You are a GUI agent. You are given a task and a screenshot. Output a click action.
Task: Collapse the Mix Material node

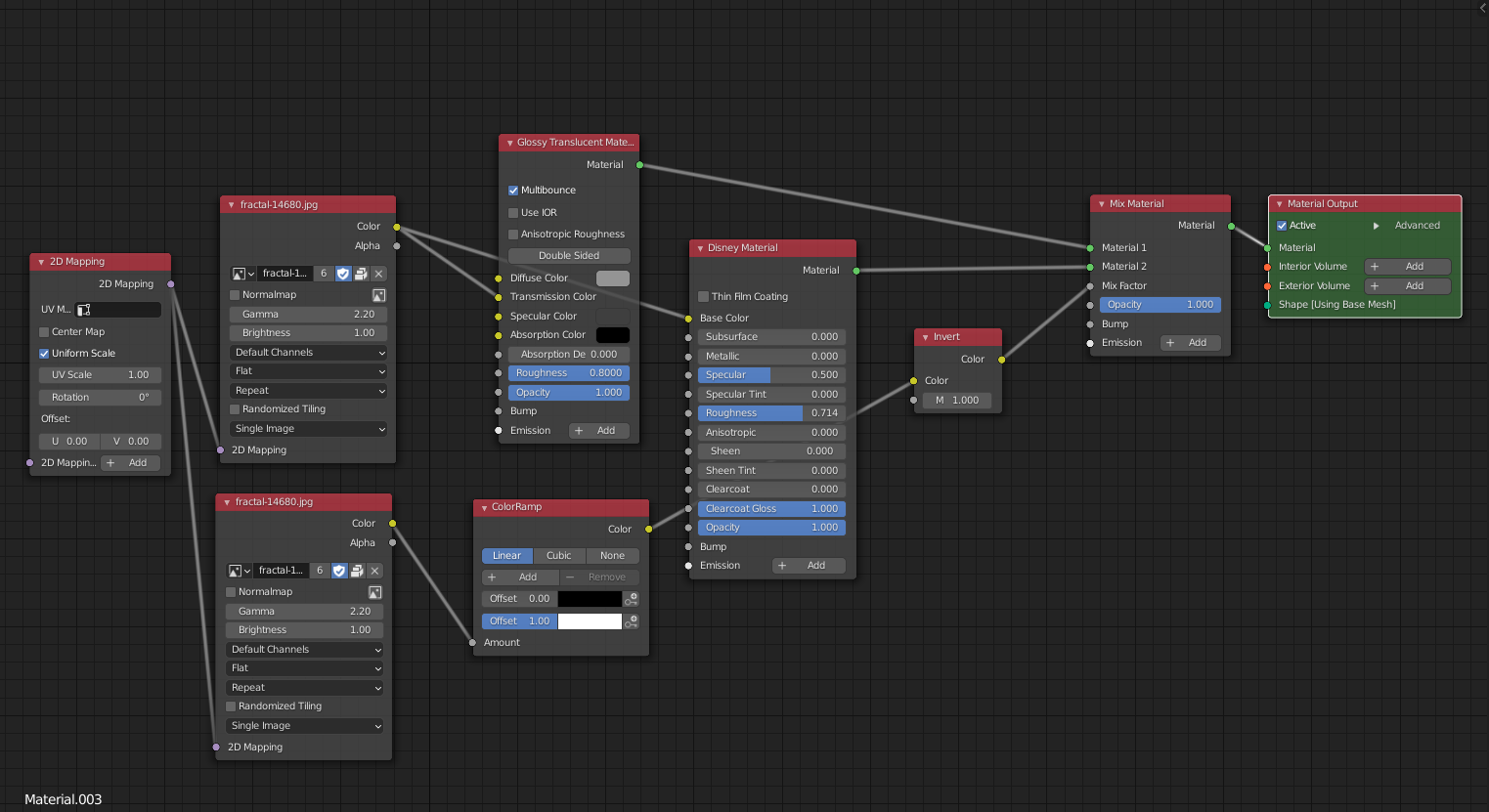coord(1102,204)
